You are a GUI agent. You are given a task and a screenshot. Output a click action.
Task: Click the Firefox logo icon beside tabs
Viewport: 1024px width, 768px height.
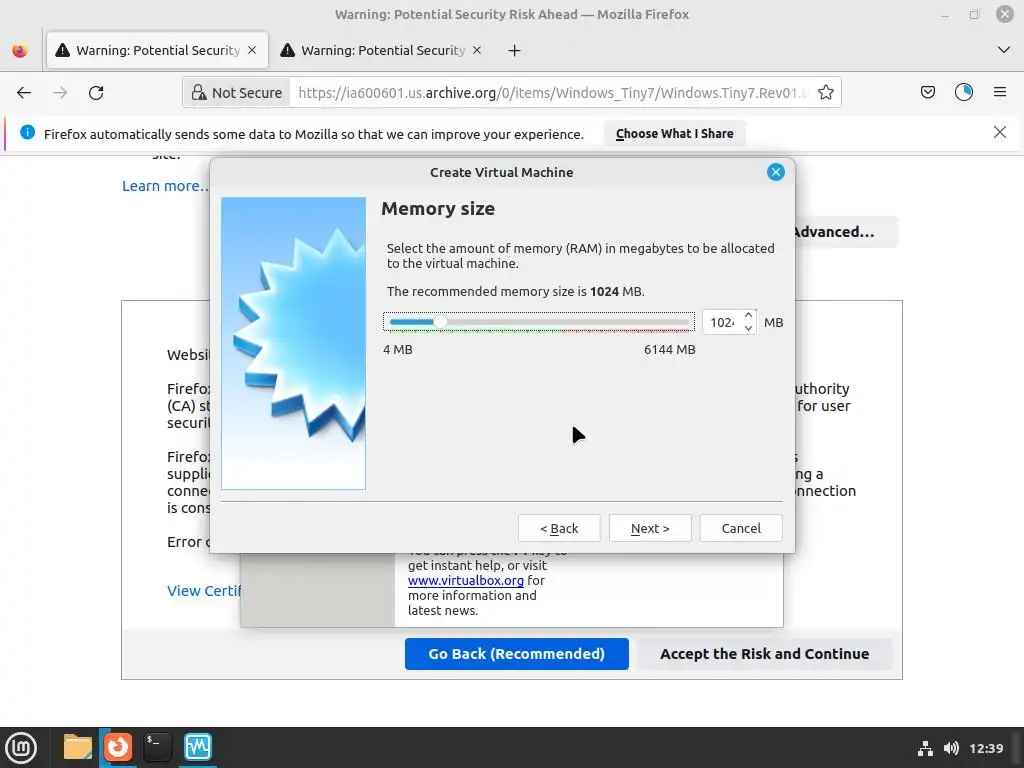[20, 50]
